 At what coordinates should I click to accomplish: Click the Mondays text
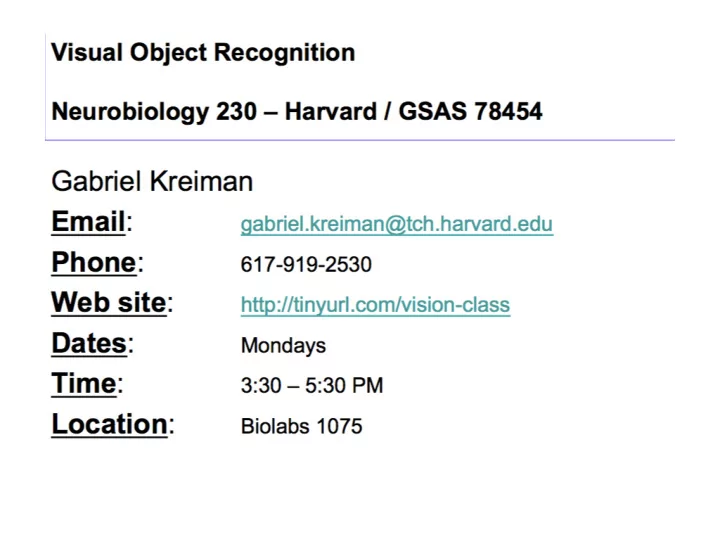[283, 346]
